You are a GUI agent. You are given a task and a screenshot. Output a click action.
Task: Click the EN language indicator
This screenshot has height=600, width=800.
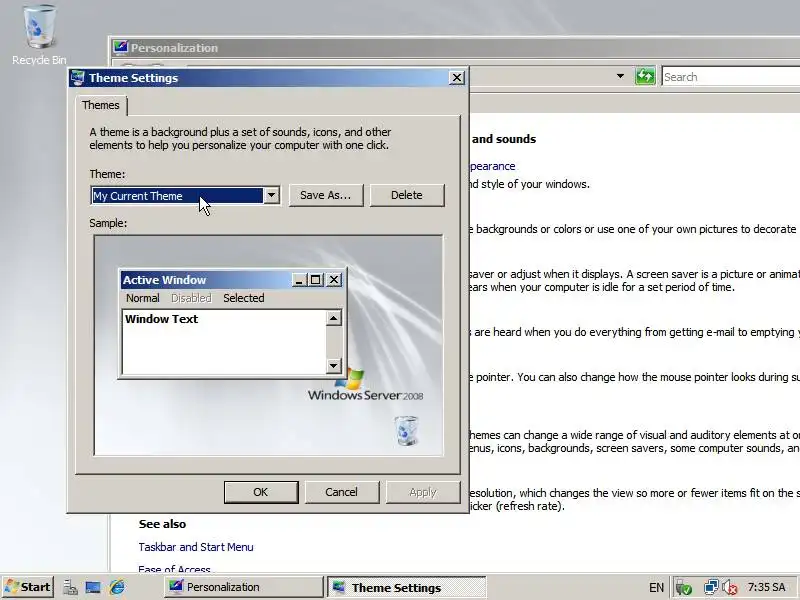656,588
